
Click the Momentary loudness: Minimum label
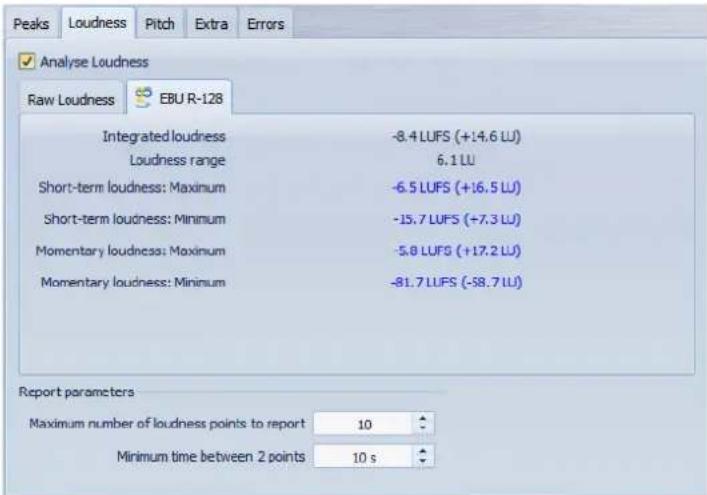pyautogui.click(x=133, y=282)
